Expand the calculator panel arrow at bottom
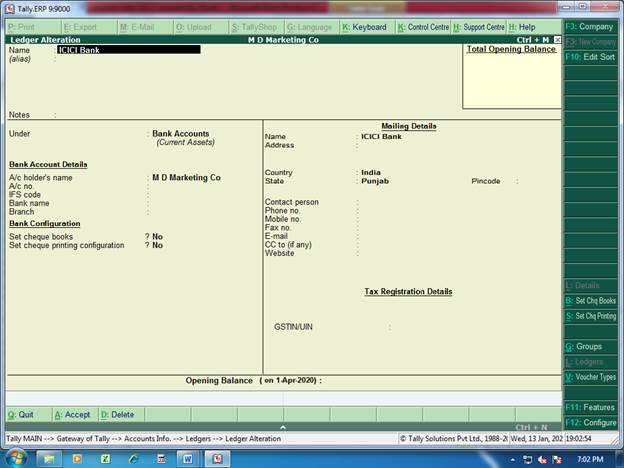This screenshot has height=468, width=624. (x=283, y=427)
